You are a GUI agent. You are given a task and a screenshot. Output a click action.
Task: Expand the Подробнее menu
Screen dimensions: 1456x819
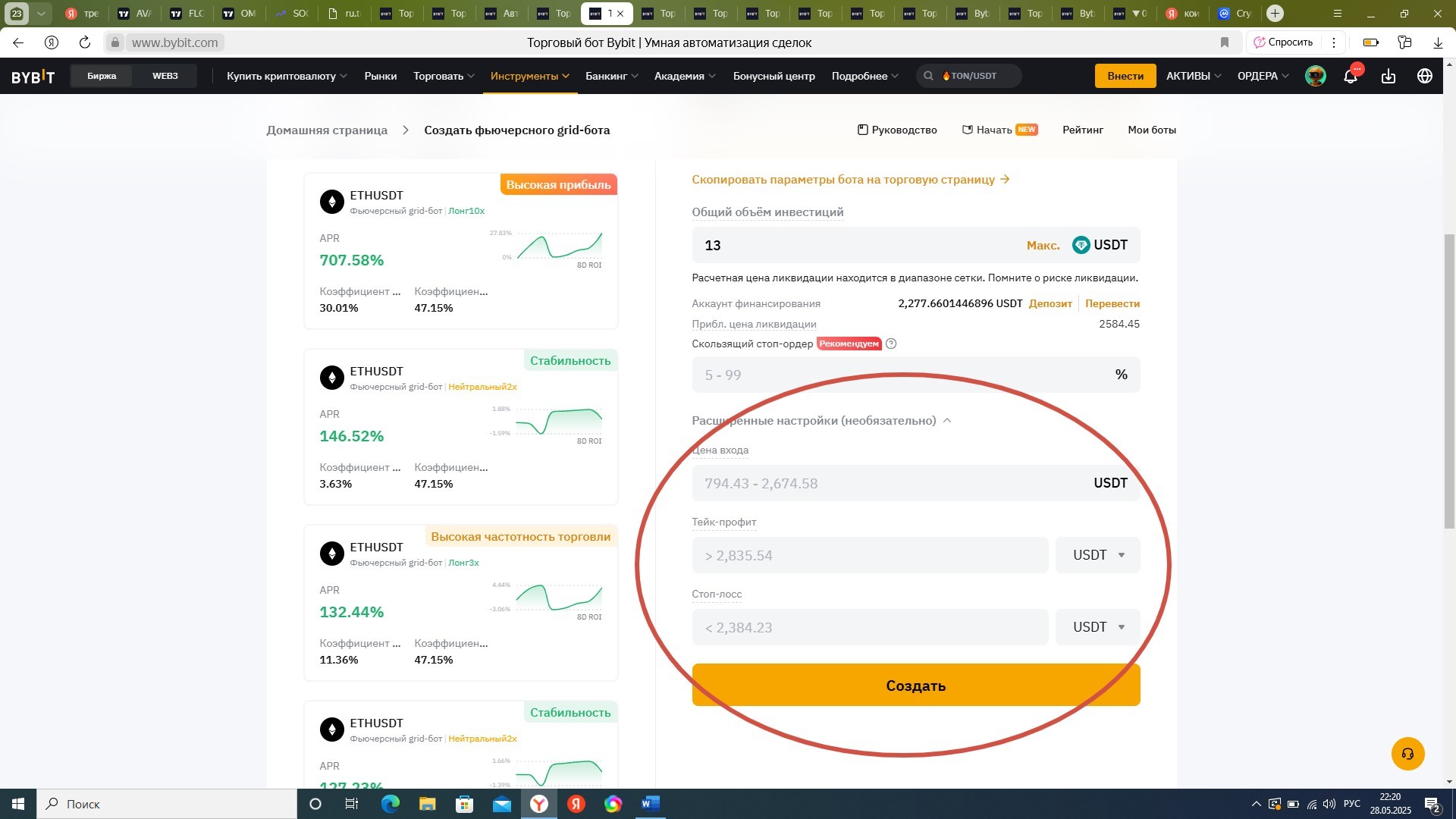tap(864, 76)
